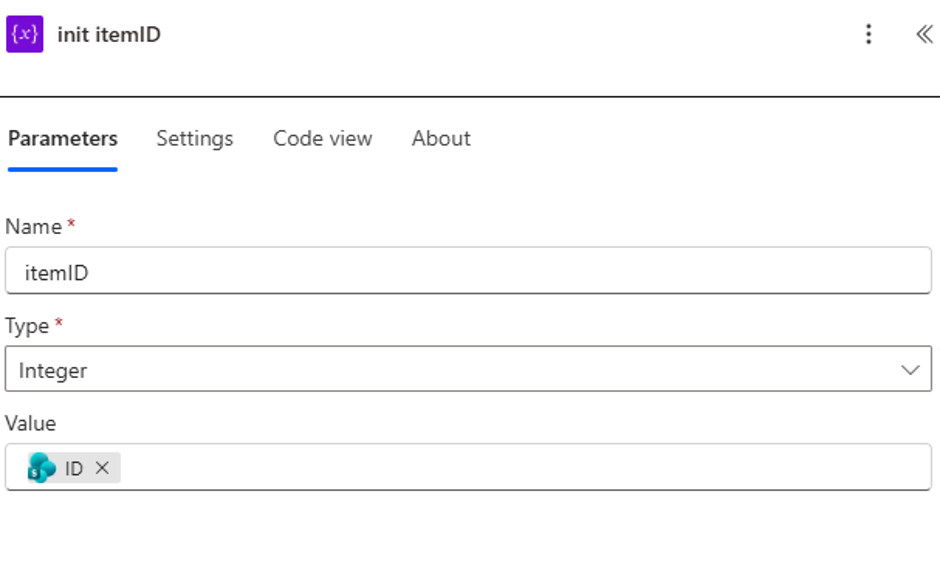Viewport: 940px width, 573px height.
Task: Click the Name field containing itemID
Action: pos(468,270)
